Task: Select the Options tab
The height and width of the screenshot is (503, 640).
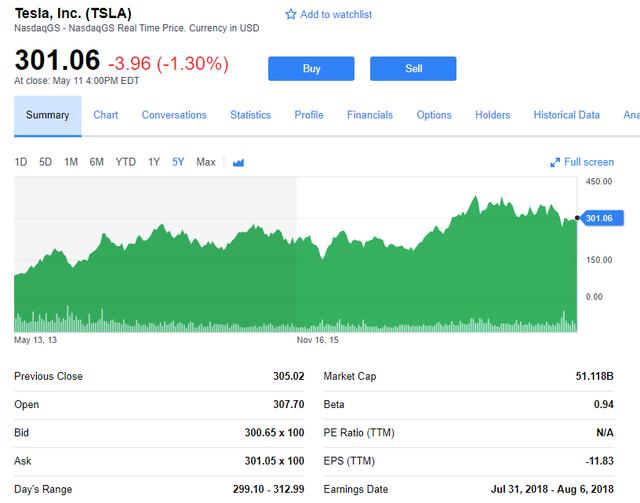Action: coord(434,115)
